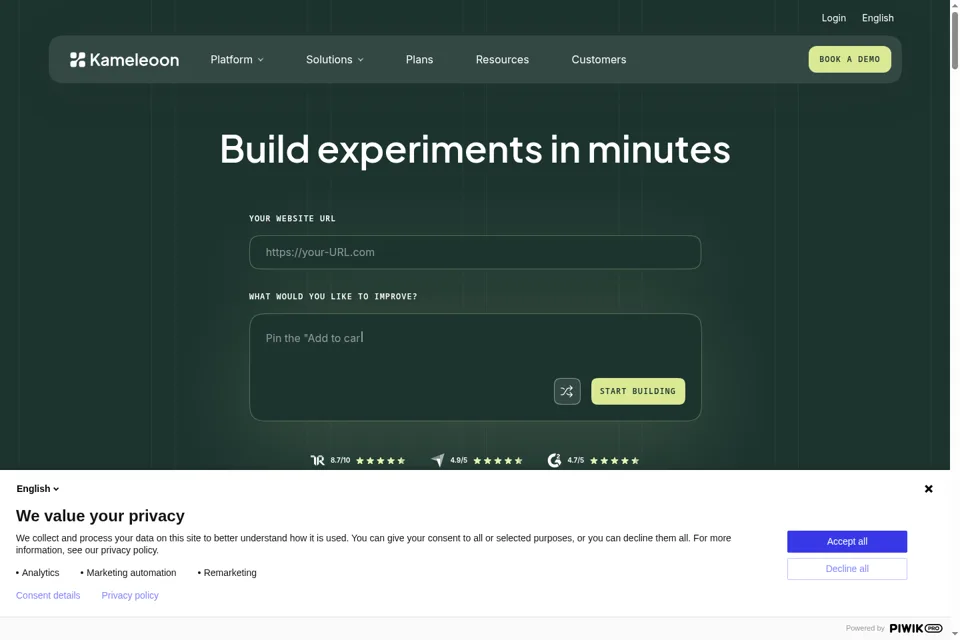Open the Privacy policy link
The height and width of the screenshot is (640, 960).
tap(130, 595)
